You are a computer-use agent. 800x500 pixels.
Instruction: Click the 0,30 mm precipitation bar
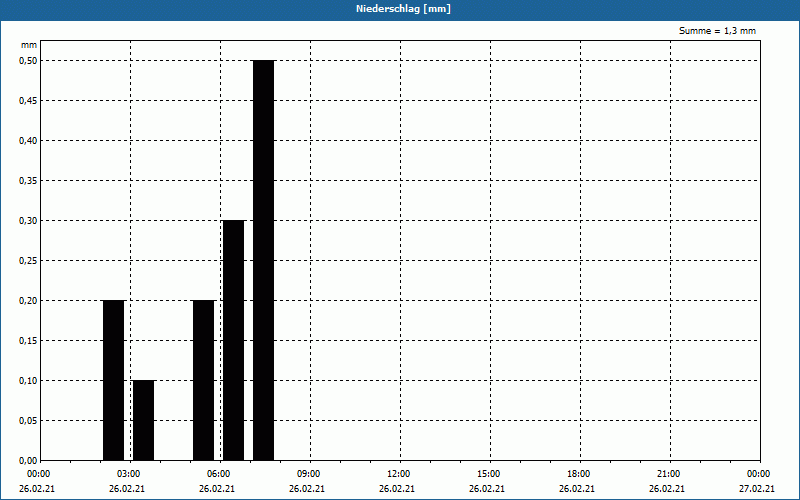234,340
